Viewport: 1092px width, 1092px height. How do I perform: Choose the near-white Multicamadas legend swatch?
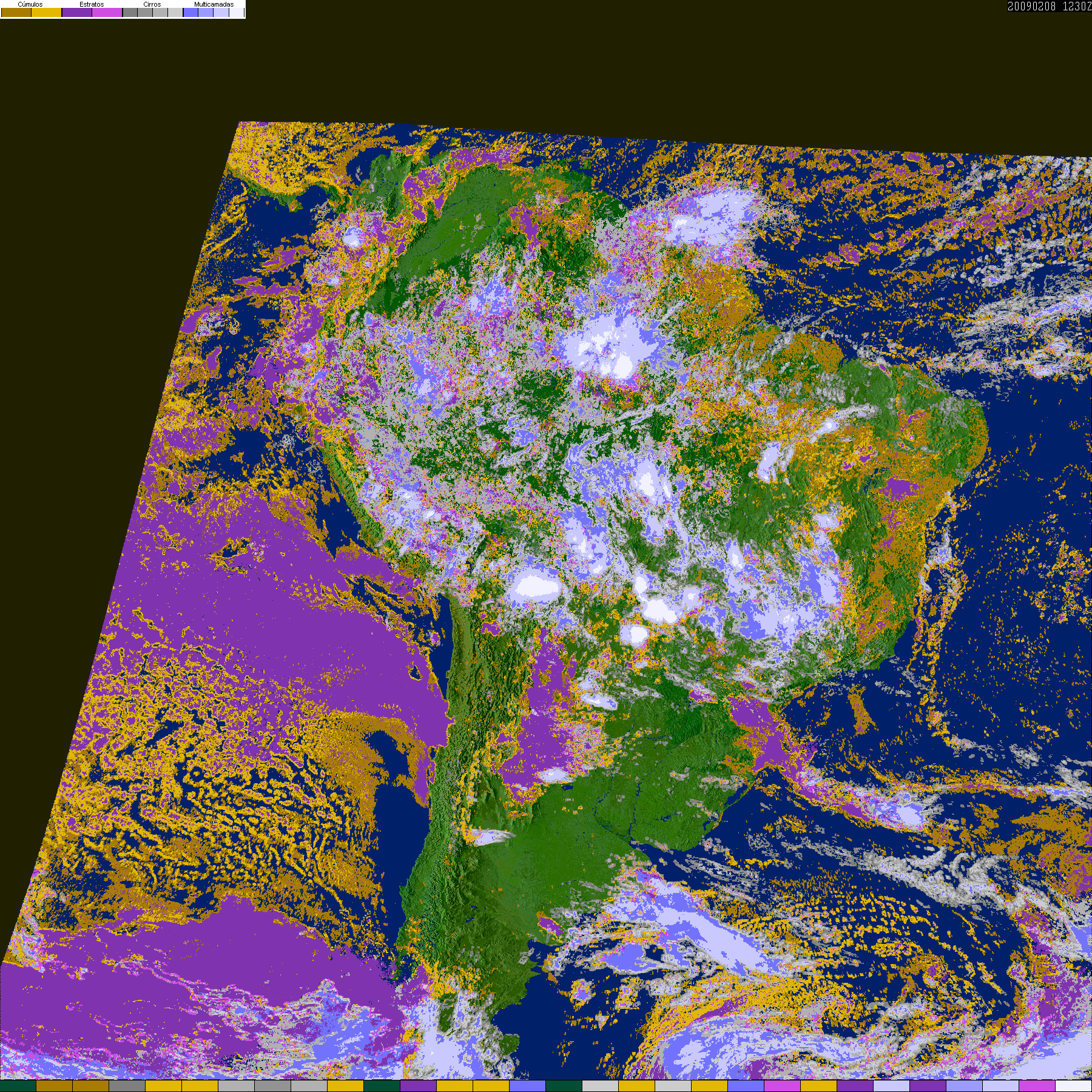point(237,12)
